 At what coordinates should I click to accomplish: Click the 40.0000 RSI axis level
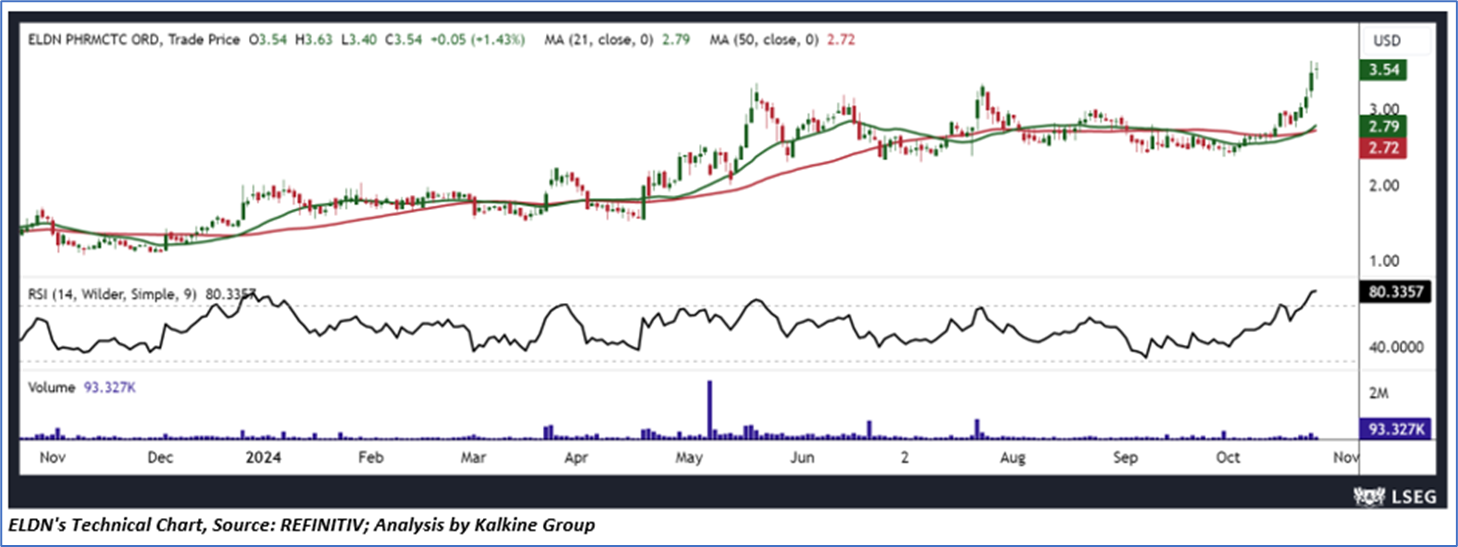click(x=1394, y=348)
